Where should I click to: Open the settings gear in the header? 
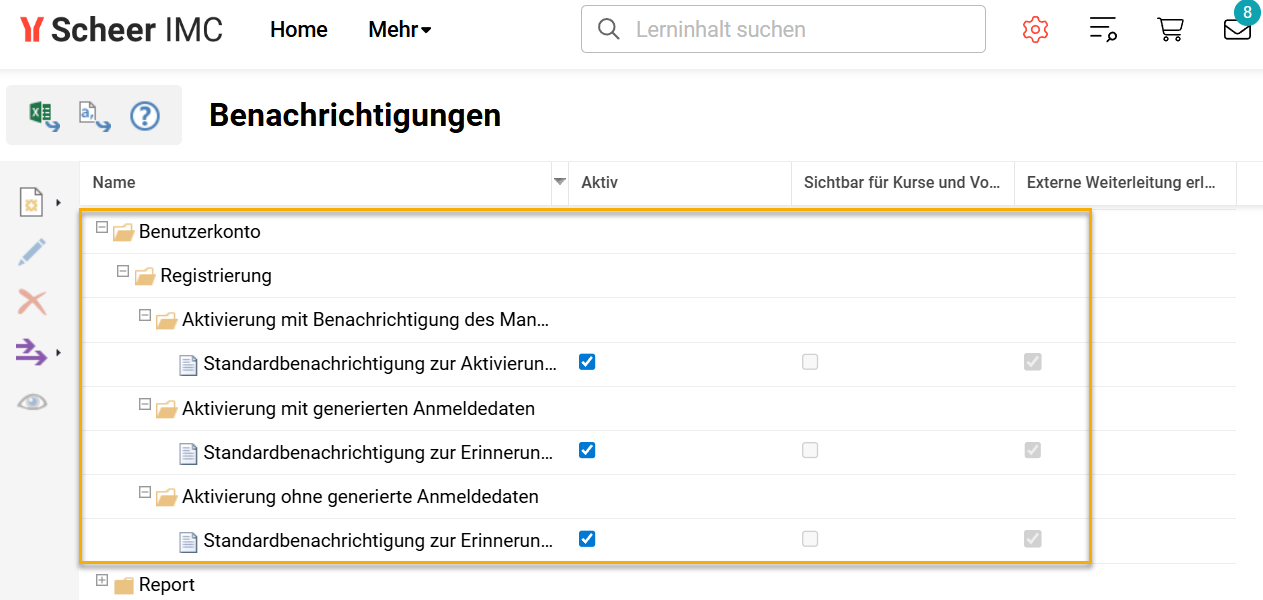[1035, 29]
